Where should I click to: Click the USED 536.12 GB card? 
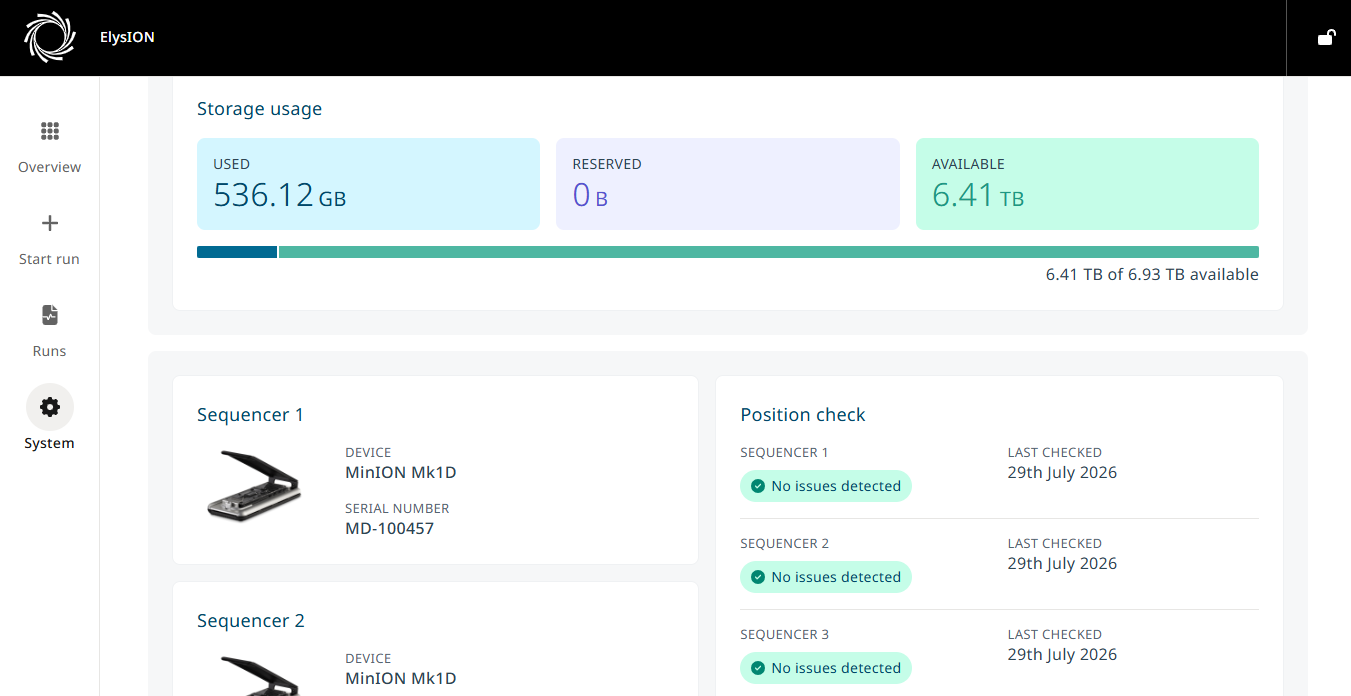tap(368, 184)
